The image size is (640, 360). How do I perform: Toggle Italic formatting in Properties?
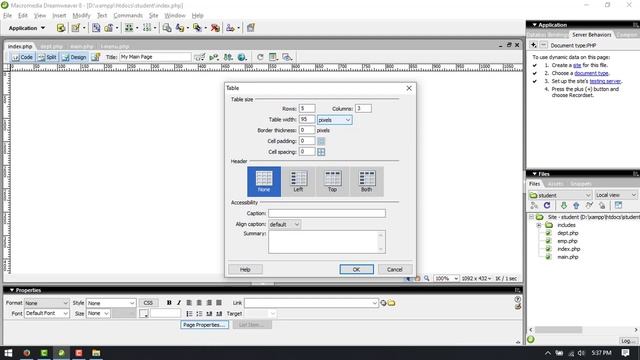click(179, 303)
